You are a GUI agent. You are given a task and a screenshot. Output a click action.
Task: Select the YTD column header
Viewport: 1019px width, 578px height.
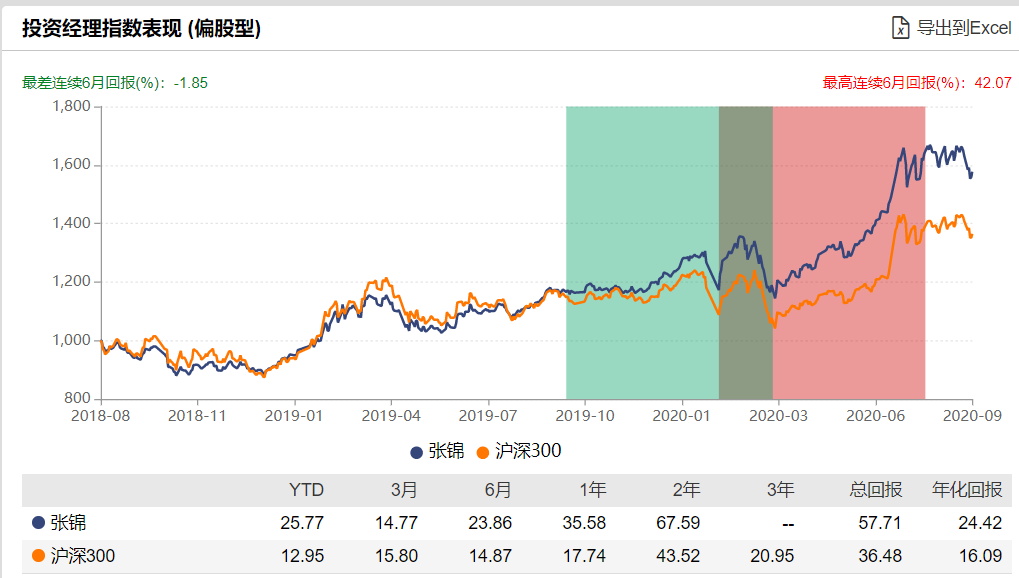point(306,490)
